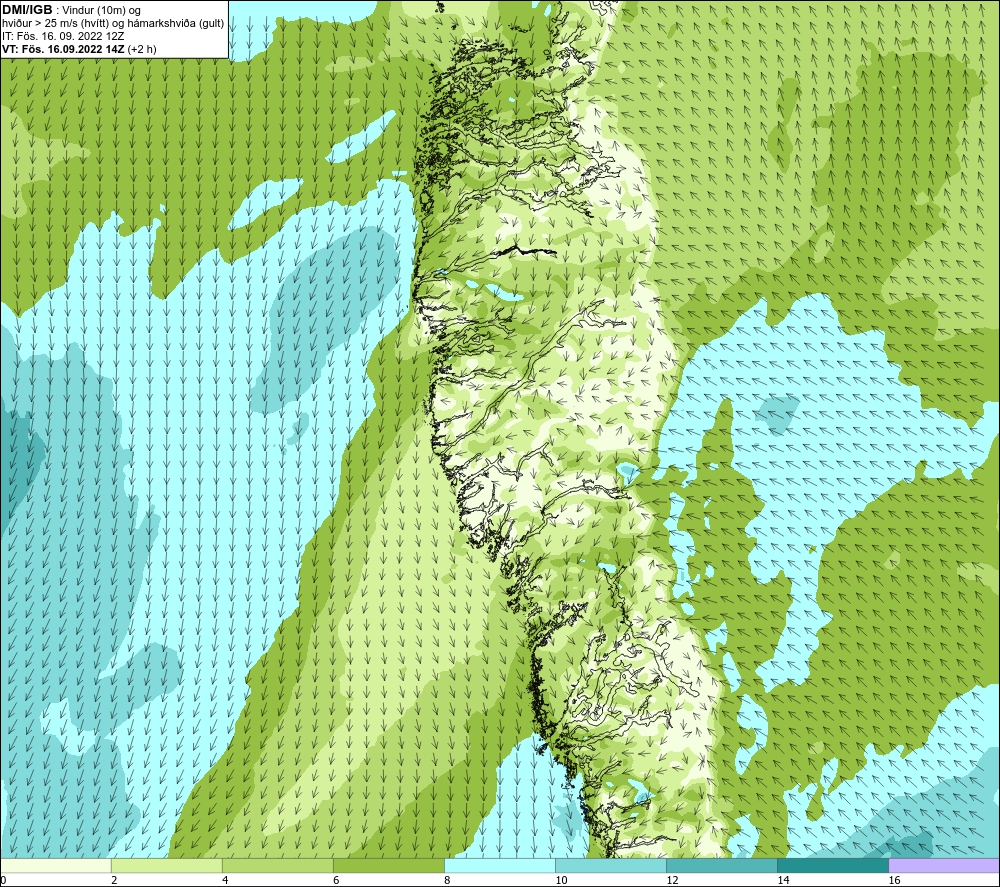Image resolution: width=1000 pixels, height=887 pixels.
Task: Click the '4' label on the color scale
Action: point(225,880)
